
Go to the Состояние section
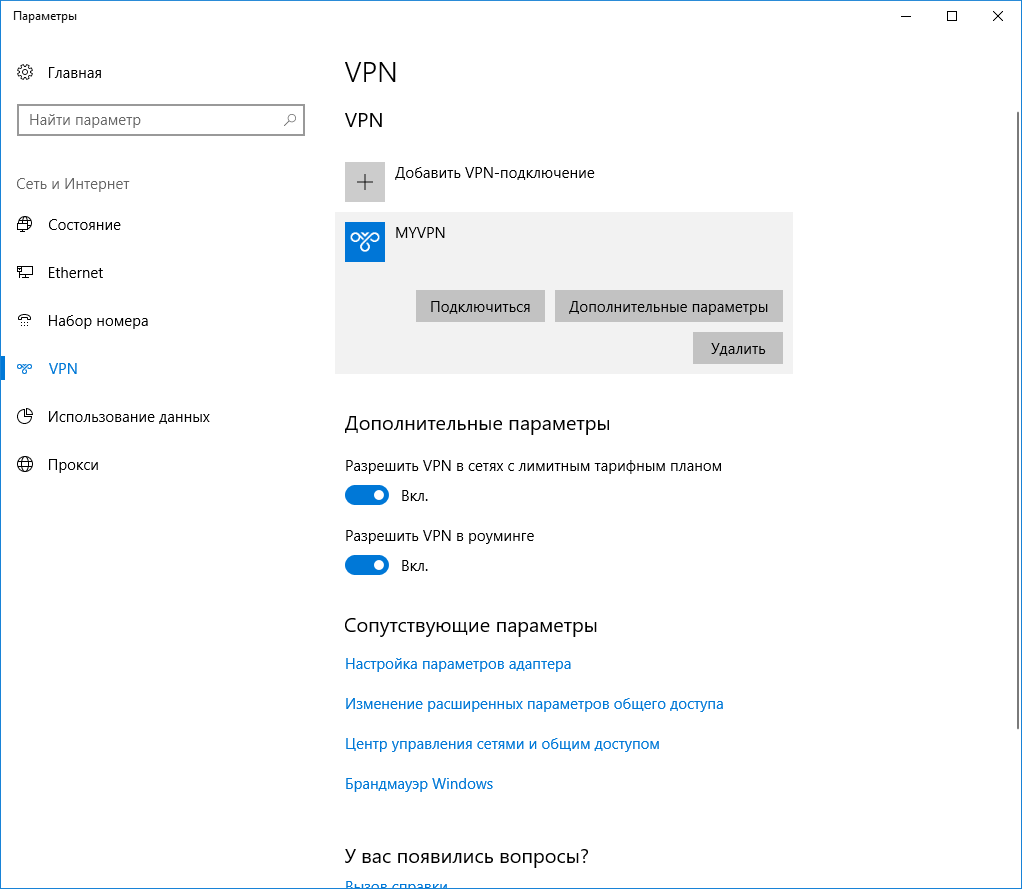[84, 225]
